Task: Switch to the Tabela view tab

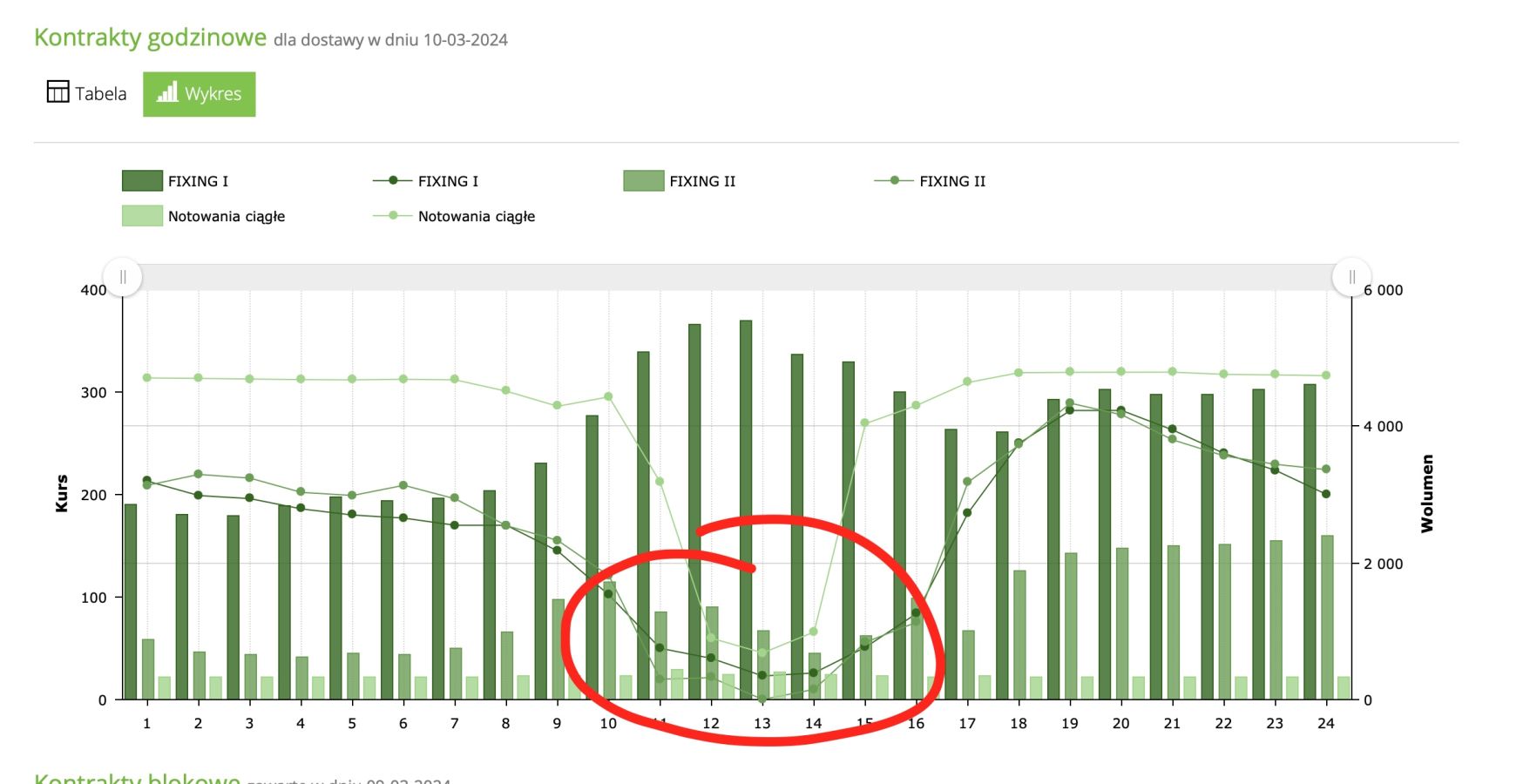Action: coord(87,93)
